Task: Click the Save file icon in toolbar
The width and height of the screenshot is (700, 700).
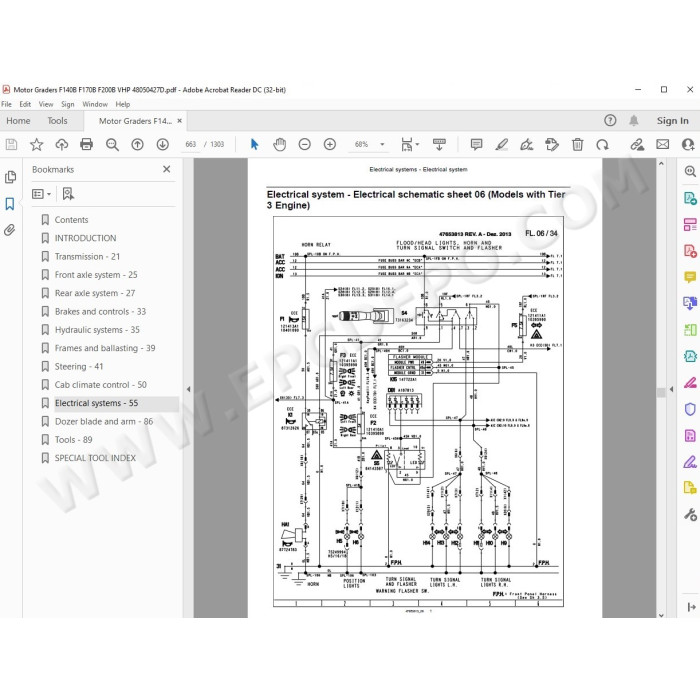Action: coord(11,144)
